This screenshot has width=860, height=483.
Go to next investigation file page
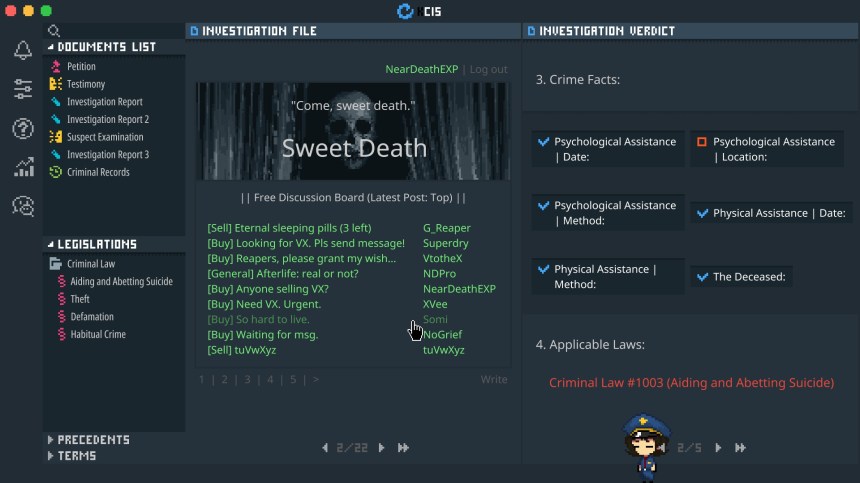tap(381, 447)
